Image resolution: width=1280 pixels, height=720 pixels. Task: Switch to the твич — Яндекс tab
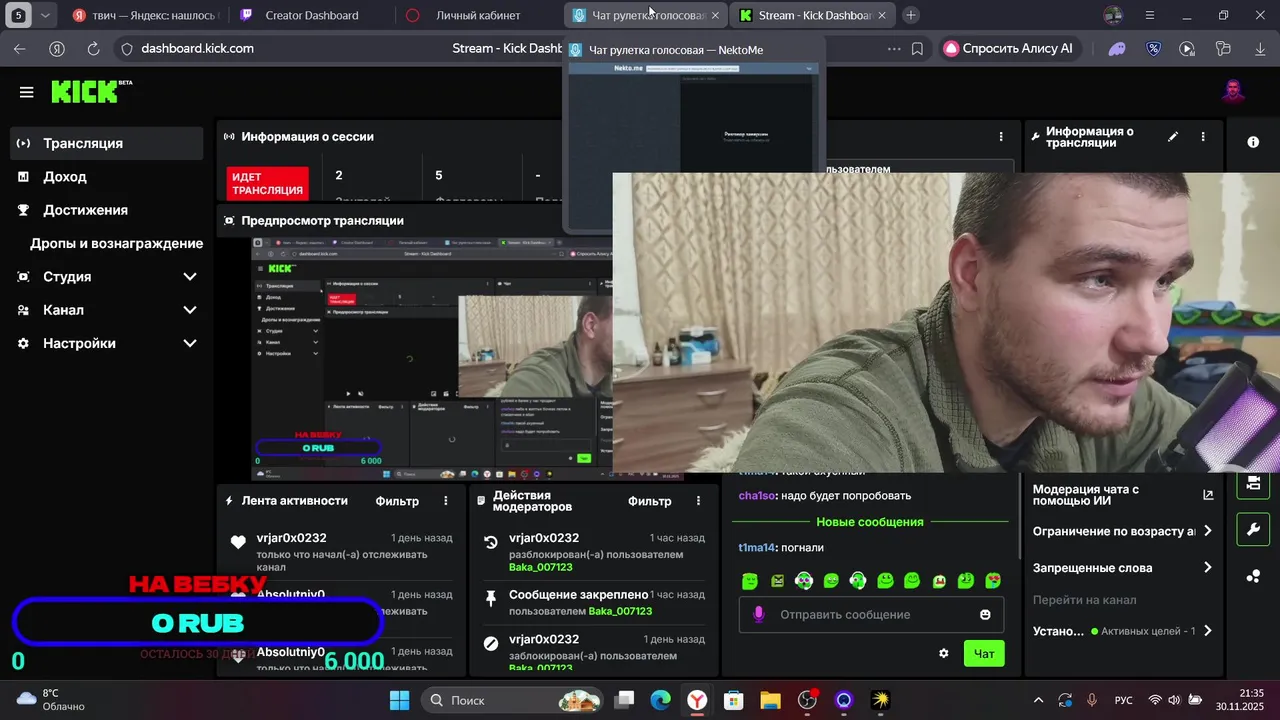pos(147,15)
